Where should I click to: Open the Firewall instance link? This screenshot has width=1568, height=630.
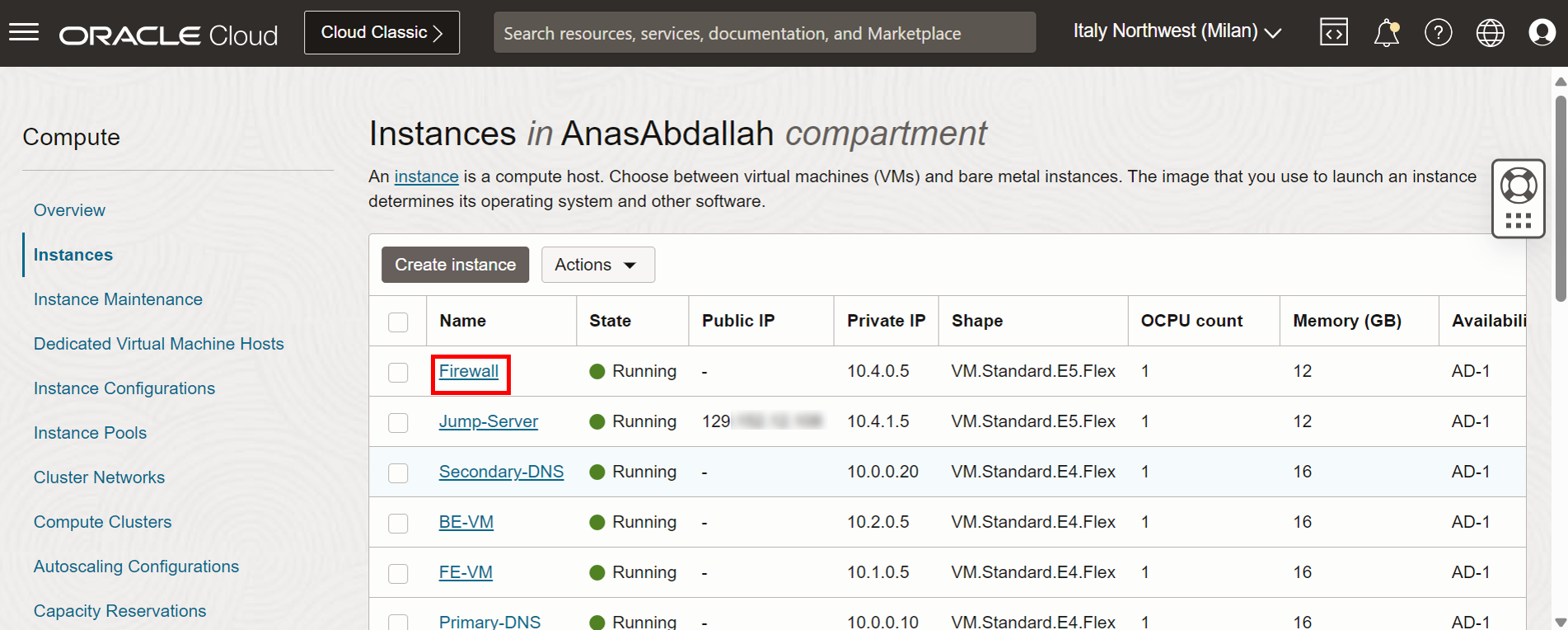pos(469,371)
